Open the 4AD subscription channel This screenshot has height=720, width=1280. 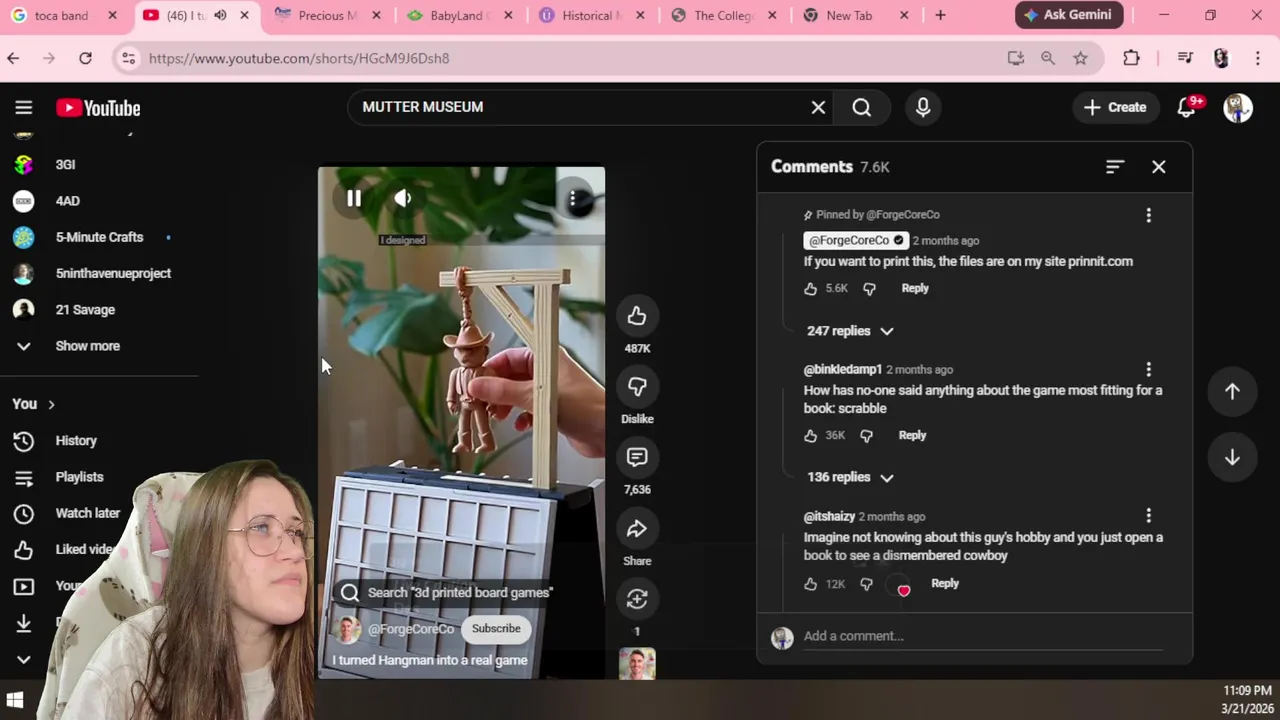pos(67,201)
